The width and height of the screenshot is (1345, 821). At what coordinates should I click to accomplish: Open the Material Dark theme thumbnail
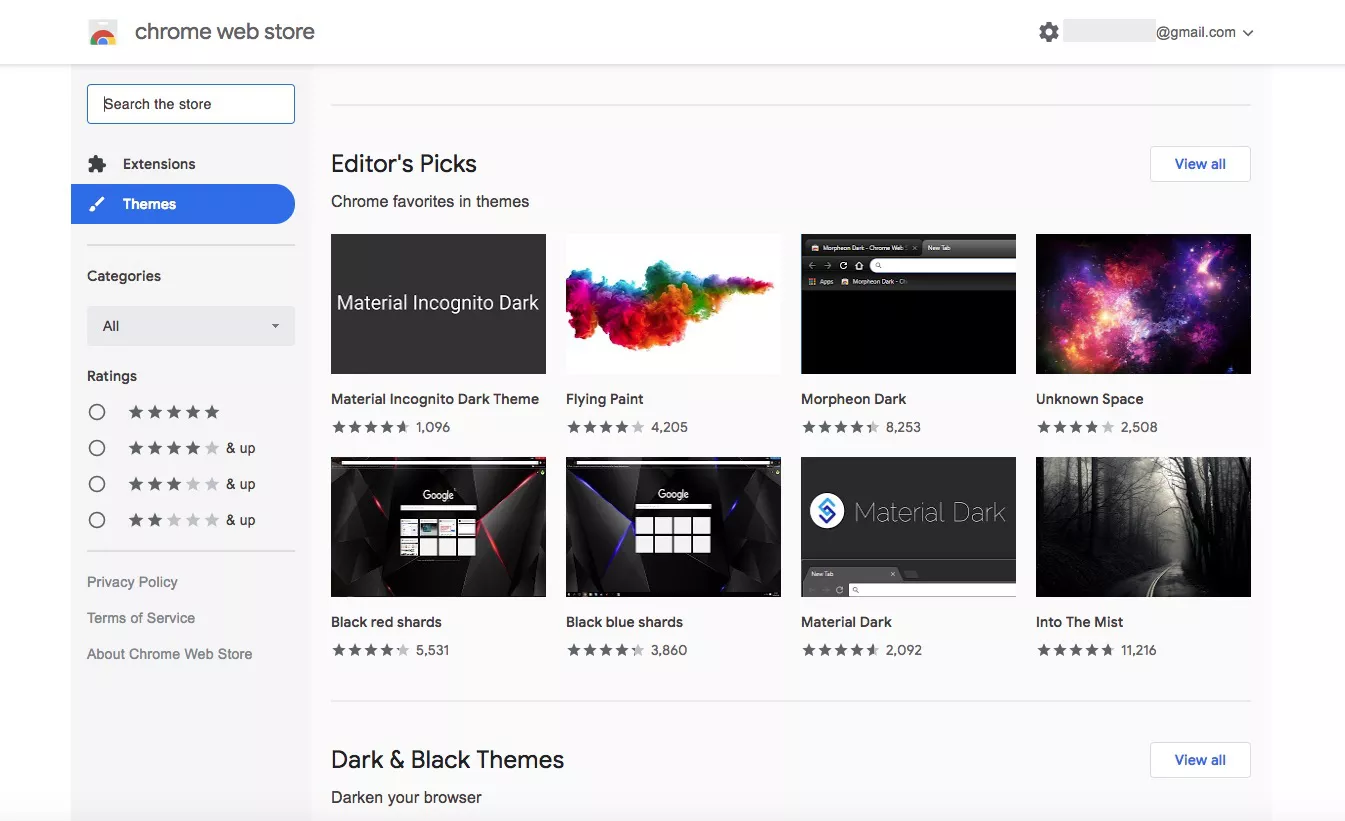click(908, 527)
